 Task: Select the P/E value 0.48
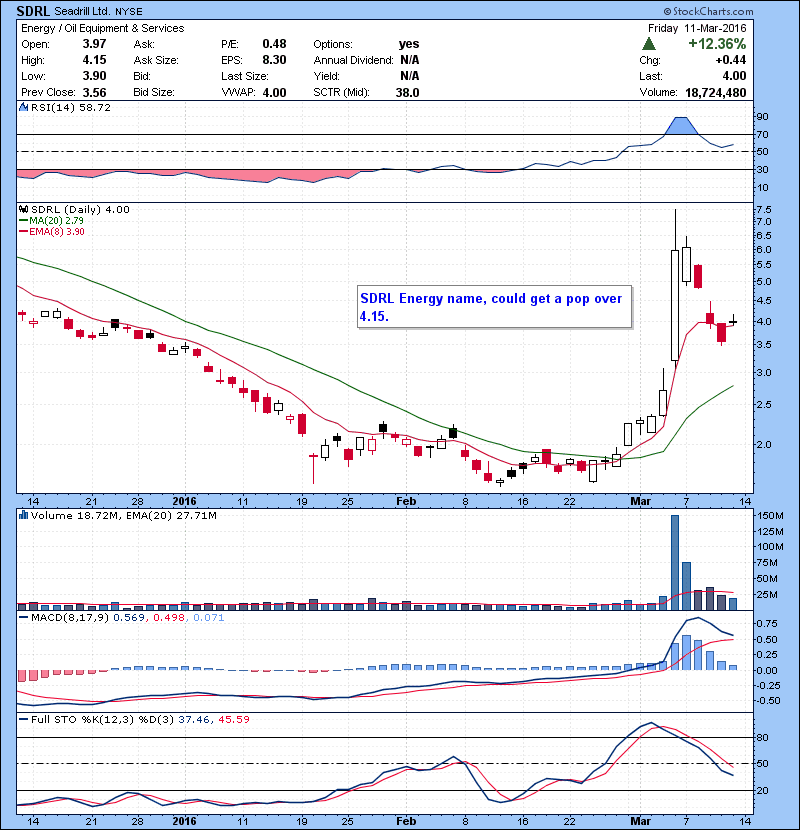click(274, 44)
